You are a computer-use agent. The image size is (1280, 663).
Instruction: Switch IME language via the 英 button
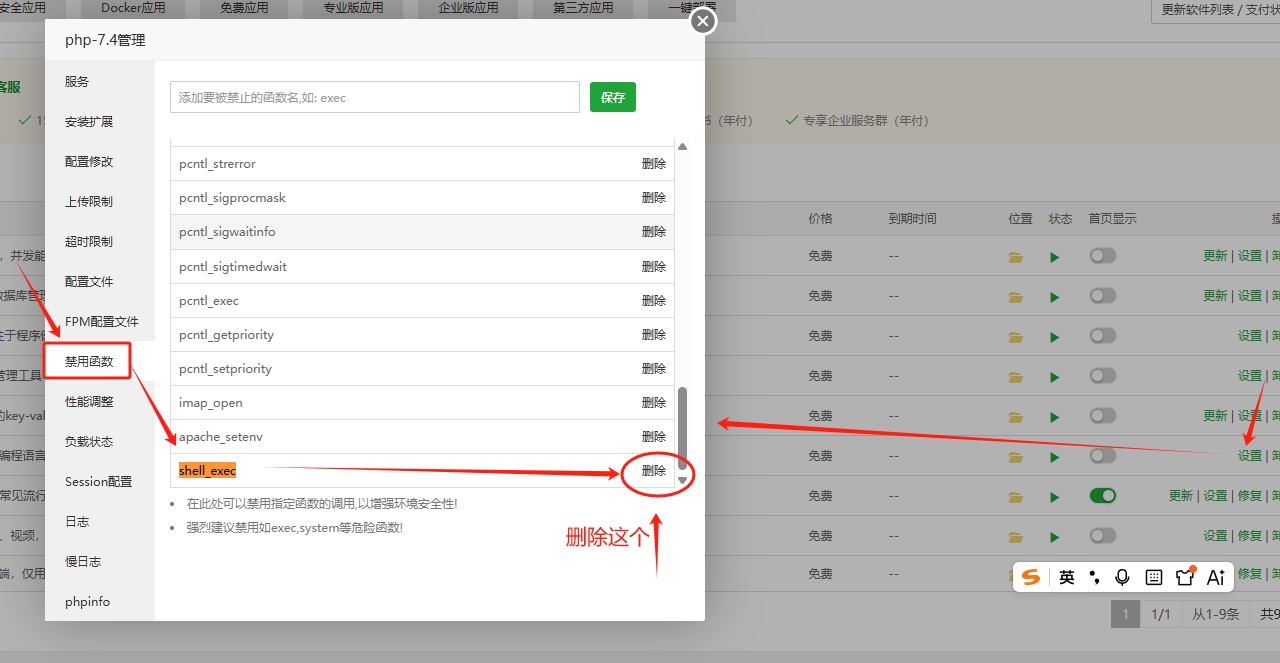(x=1067, y=577)
